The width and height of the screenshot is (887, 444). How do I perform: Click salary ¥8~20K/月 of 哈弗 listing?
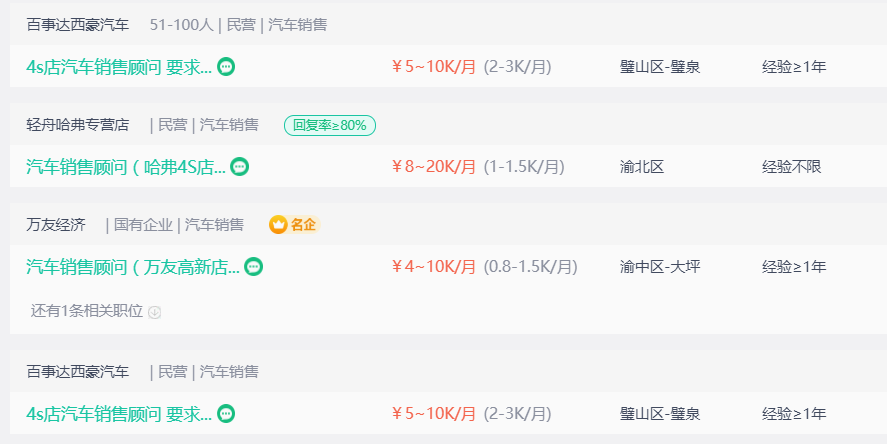pyautogui.click(x=434, y=167)
